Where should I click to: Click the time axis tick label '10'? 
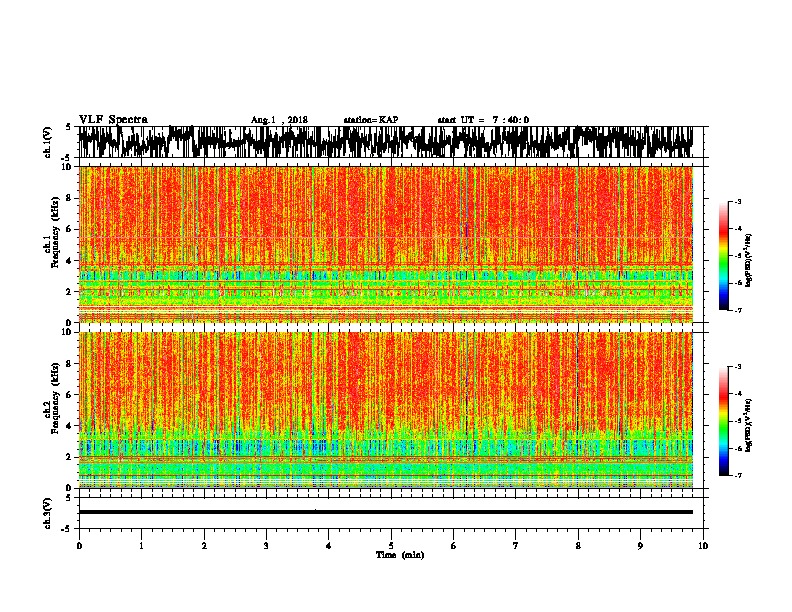[703, 546]
